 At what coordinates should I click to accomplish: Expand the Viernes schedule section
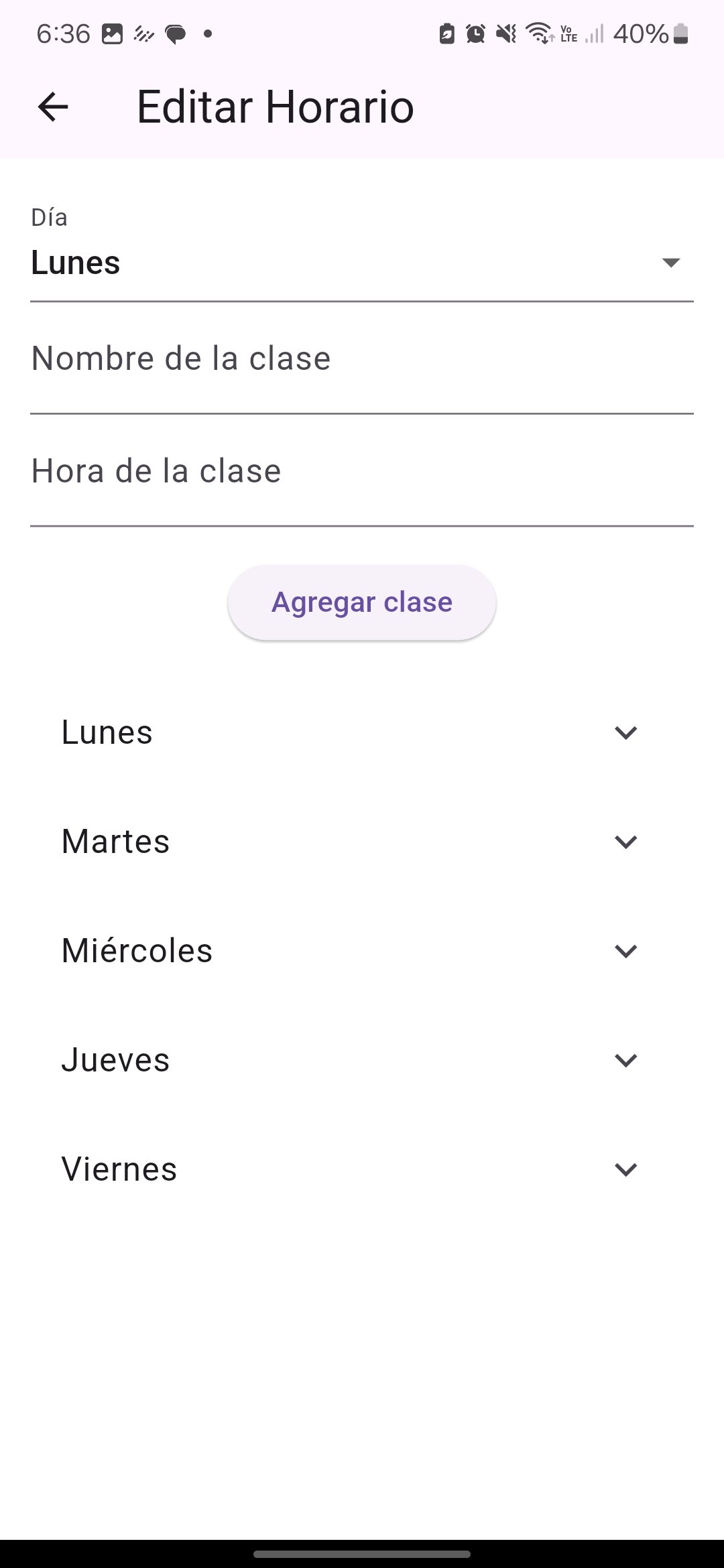(362, 1169)
